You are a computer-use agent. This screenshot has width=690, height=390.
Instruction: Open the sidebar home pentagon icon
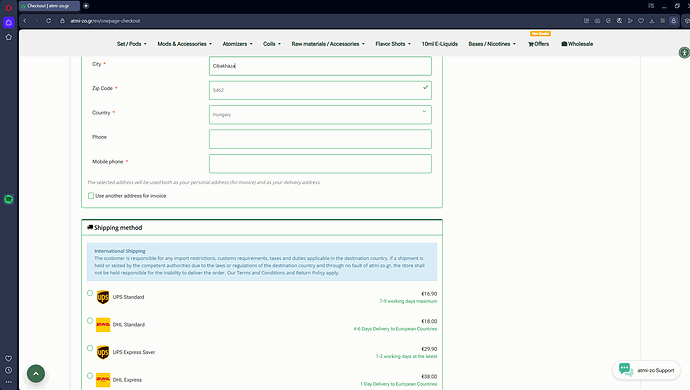coord(8,37)
